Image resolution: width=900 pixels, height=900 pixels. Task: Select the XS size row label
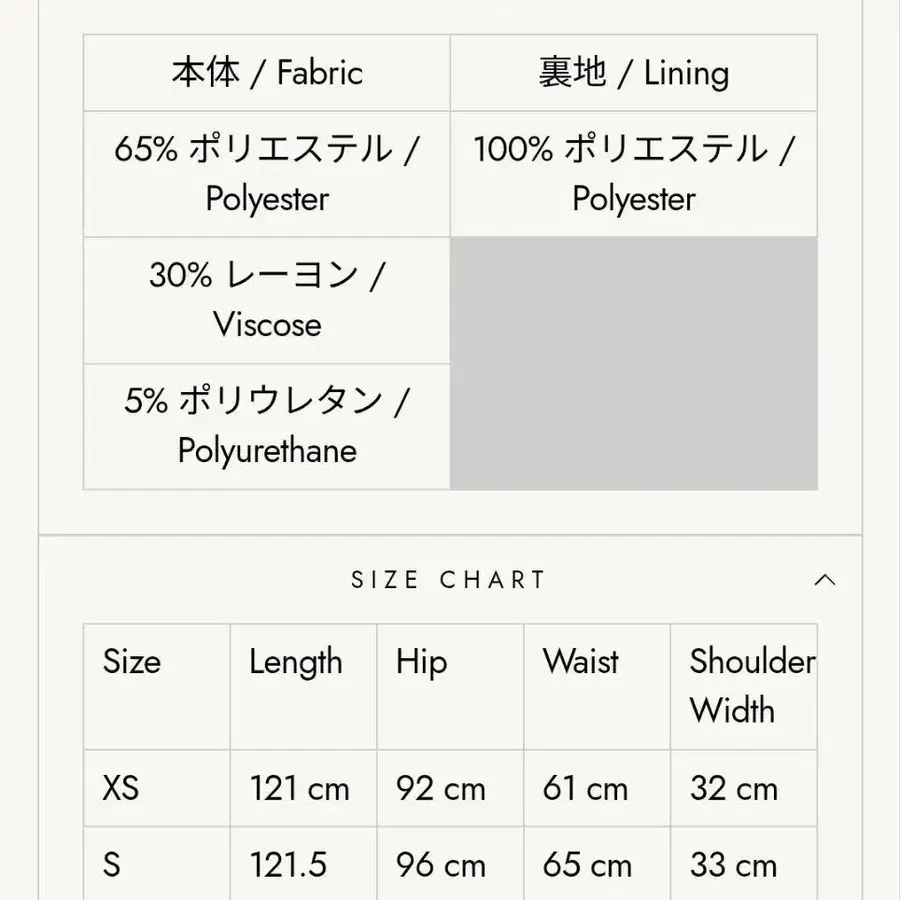pos(121,788)
